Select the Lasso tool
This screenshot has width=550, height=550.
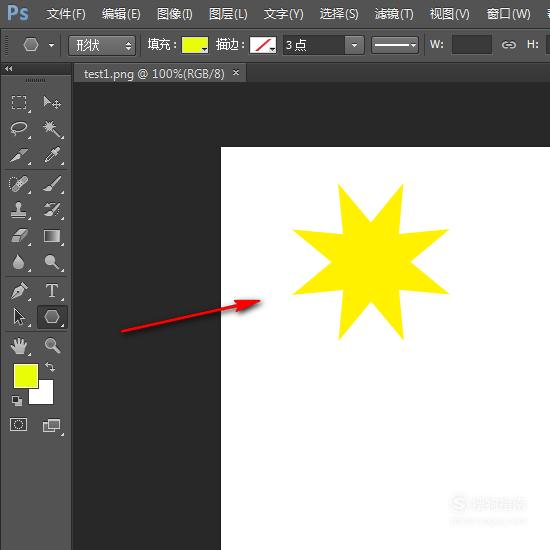coord(19,129)
